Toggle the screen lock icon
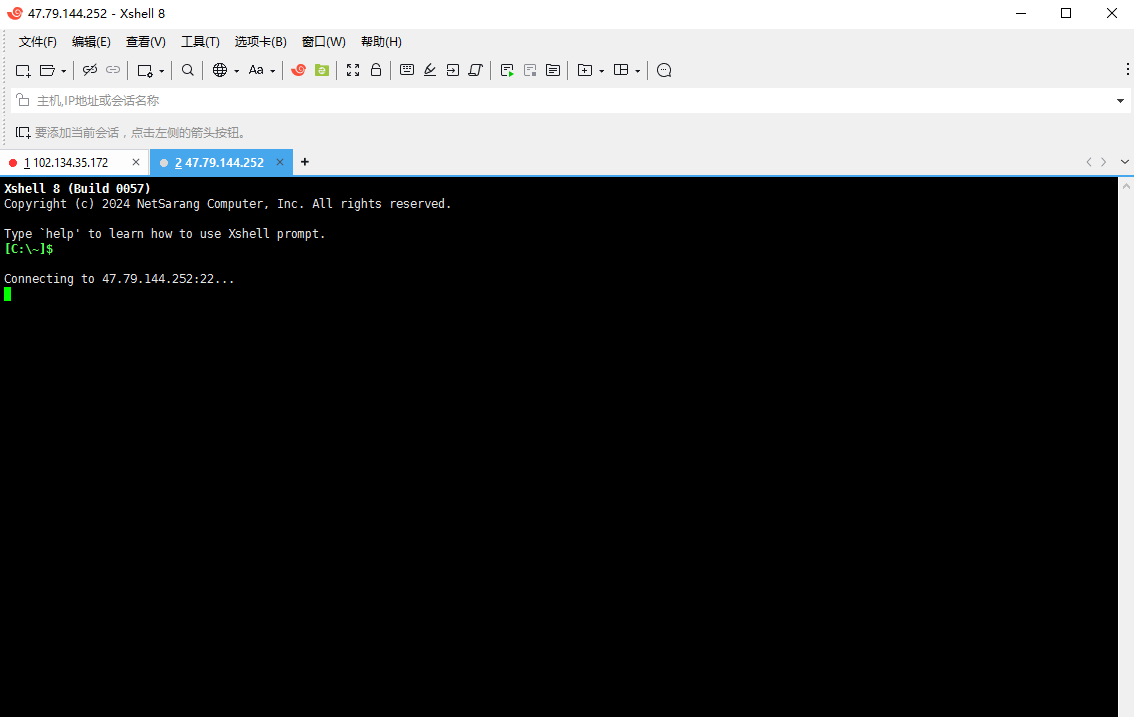Screen dimensions: 1134x717 376,70
